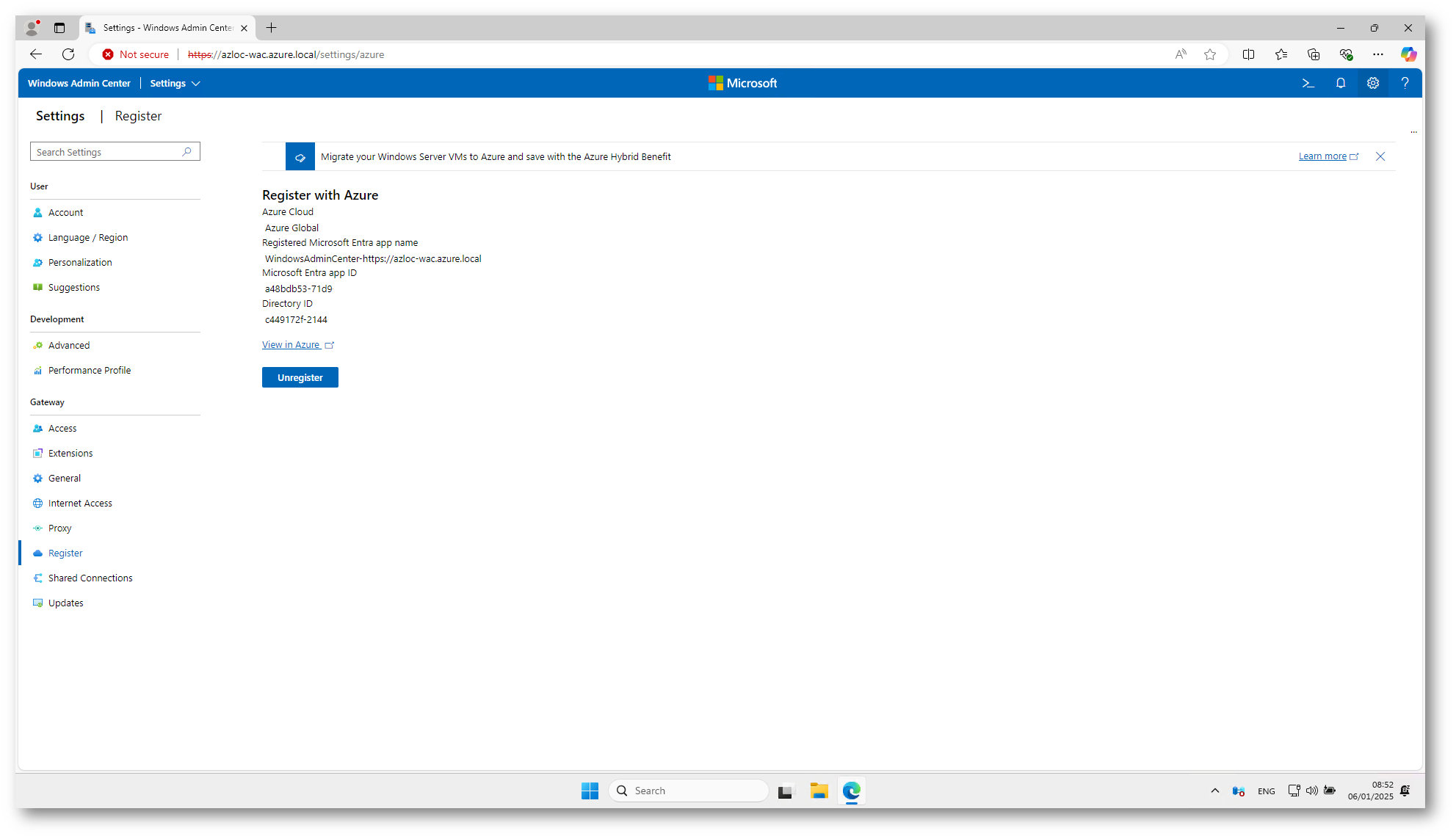Click the read aloud icon in address bar
1456x839 pixels.
pyautogui.click(x=1181, y=54)
